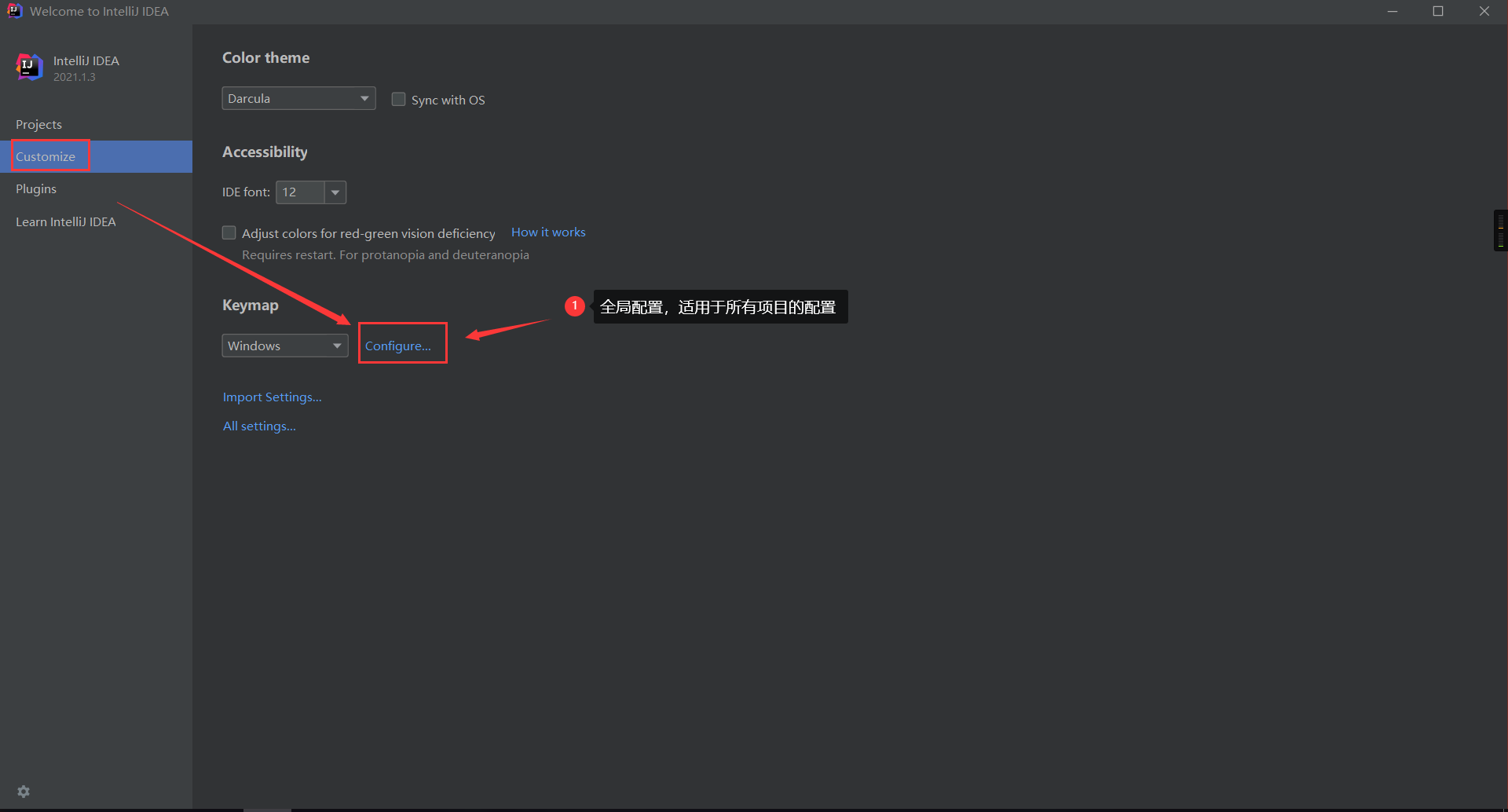
Task: Click the IntelliJ icon in title bar
Action: point(14,11)
